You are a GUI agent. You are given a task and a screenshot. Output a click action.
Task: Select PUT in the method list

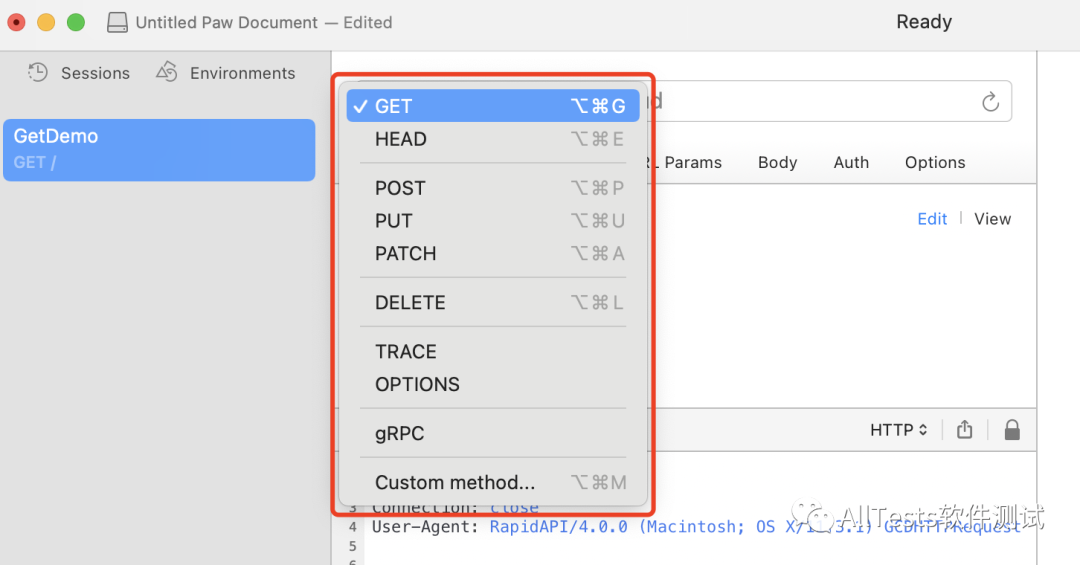click(x=492, y=221)
